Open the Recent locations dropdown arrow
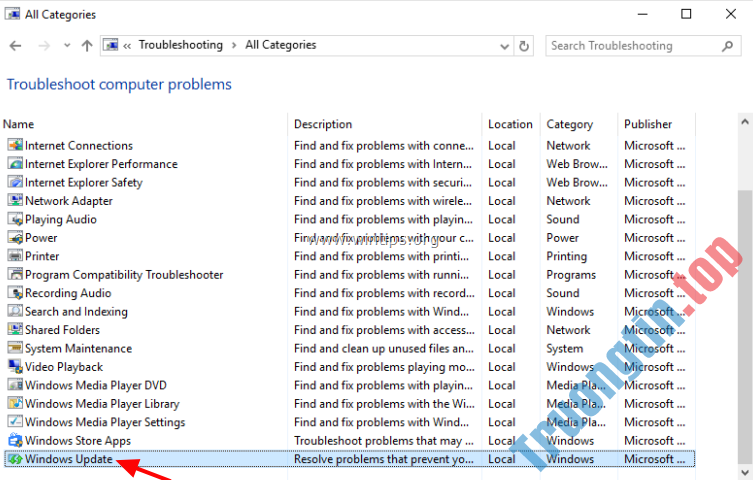 coord(67,46)
